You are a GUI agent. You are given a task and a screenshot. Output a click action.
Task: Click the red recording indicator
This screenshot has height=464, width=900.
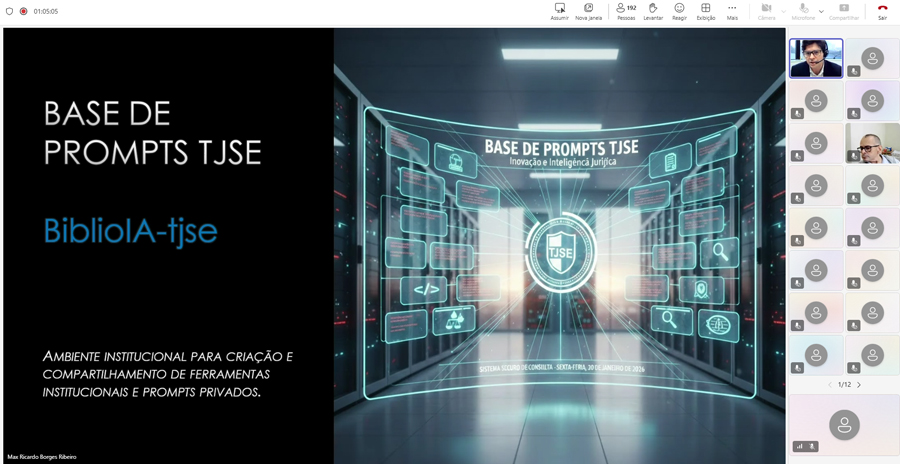point(24,11)
